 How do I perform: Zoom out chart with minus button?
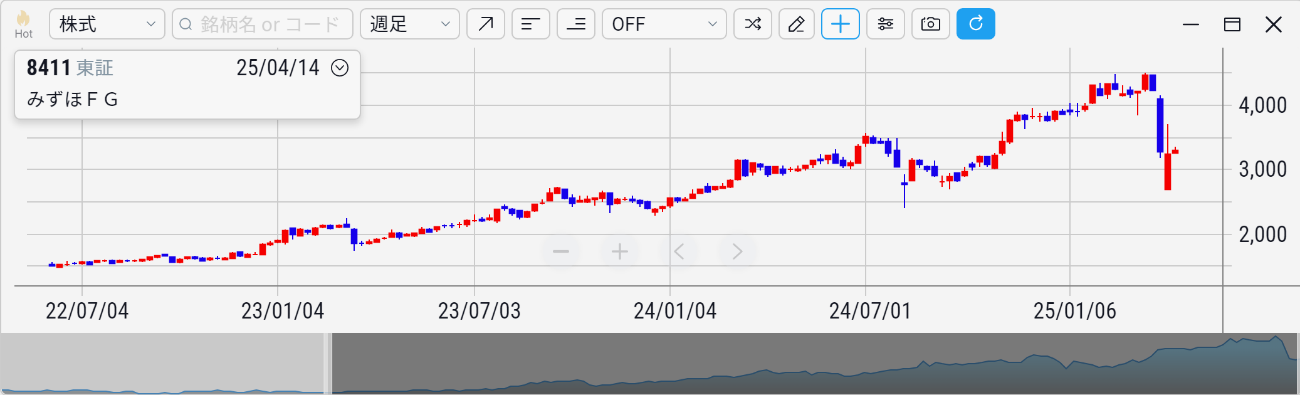(560, 251)
